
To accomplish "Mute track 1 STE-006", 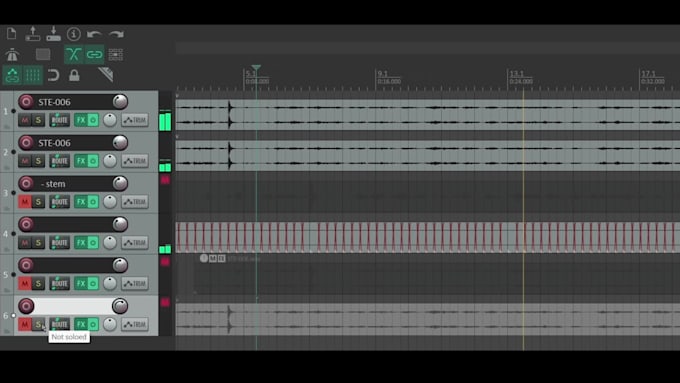I will (x=25, y=120).
